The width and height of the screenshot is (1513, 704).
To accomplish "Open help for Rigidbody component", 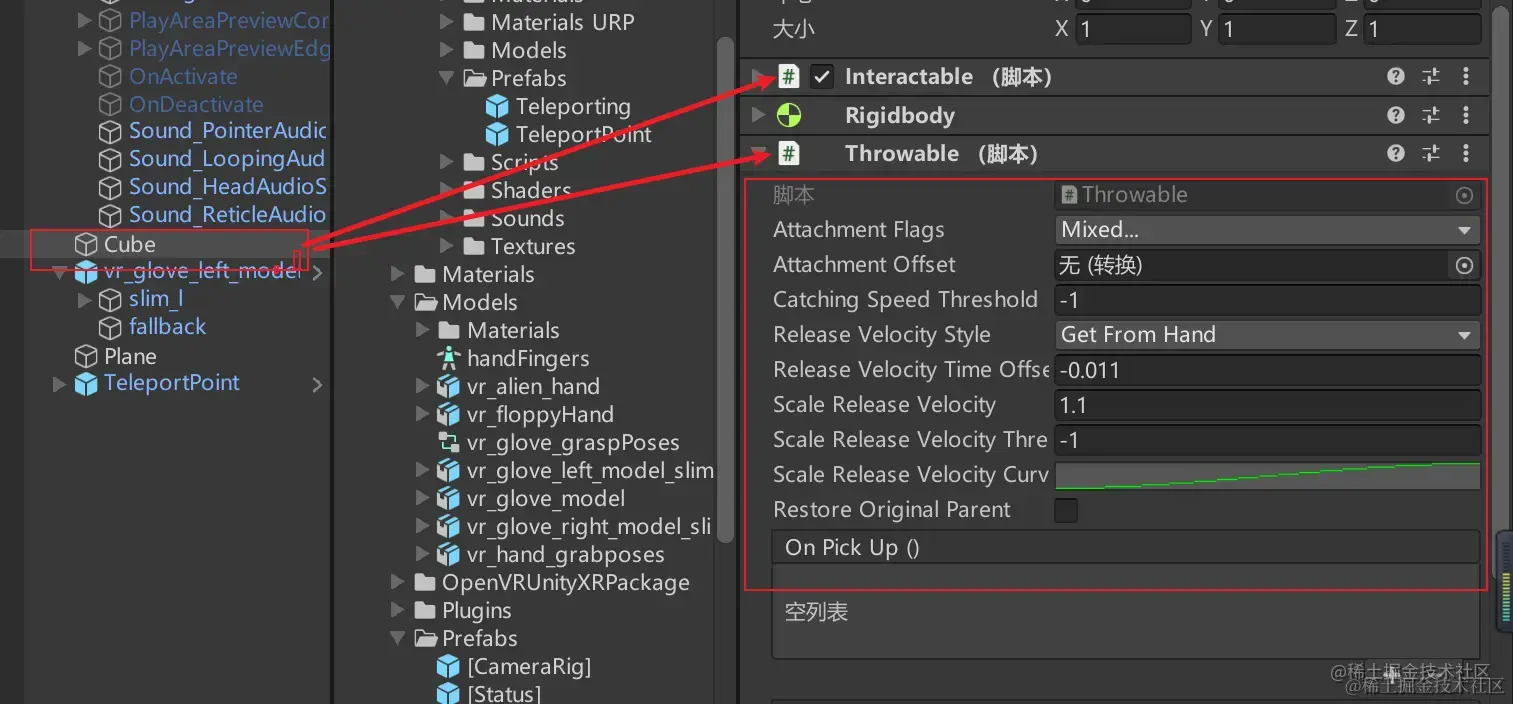I will 1396,115.
